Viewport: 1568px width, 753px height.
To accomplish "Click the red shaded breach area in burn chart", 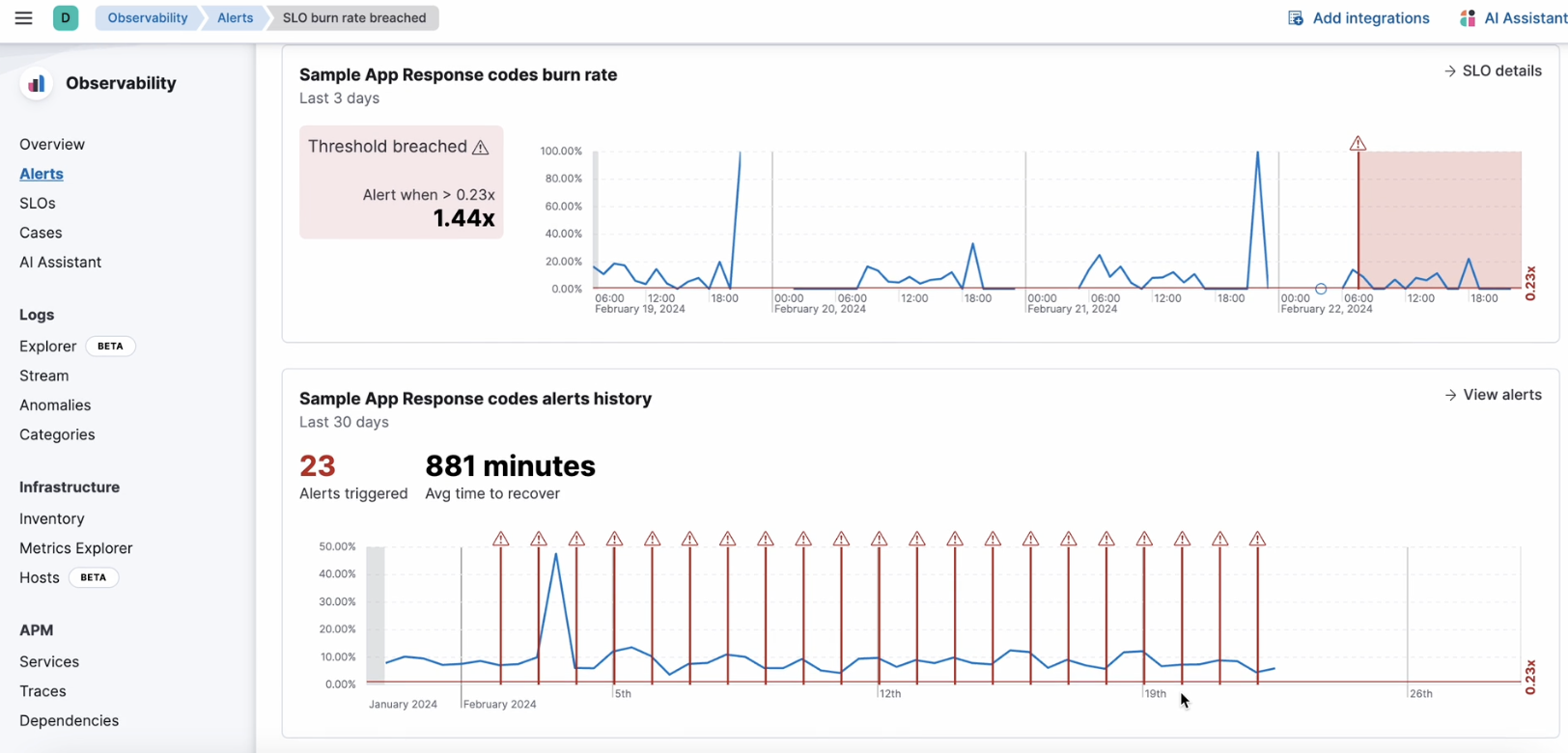I will [x=1440, y=219].
